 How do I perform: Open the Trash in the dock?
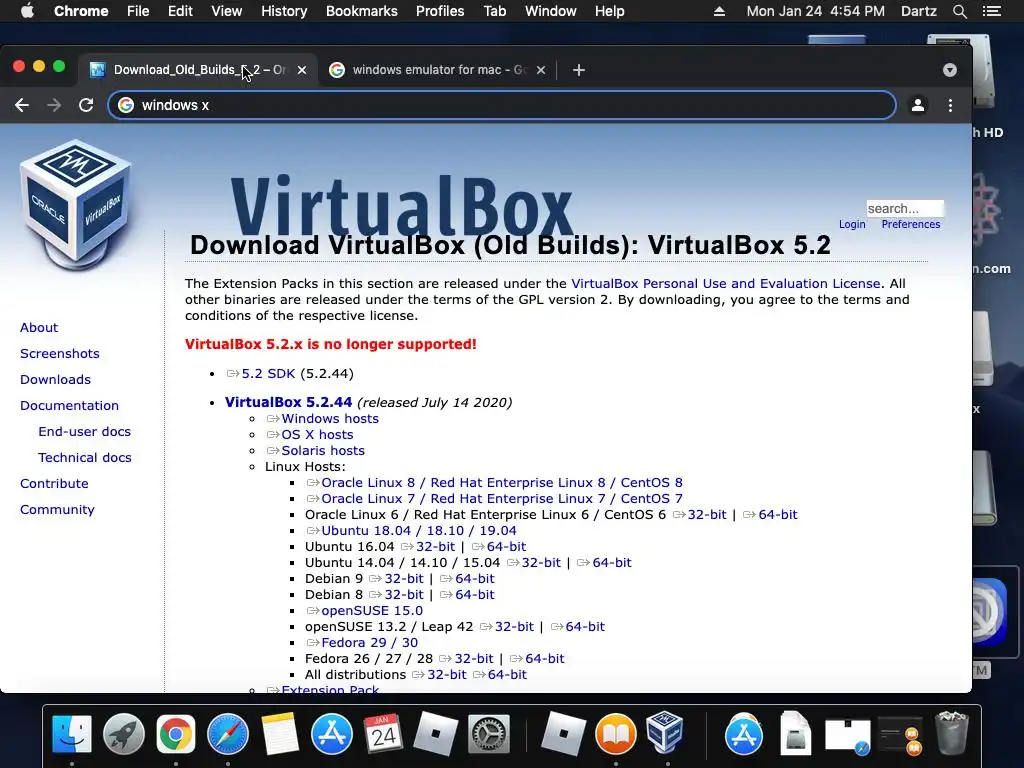pyautogui.click(x=952, y=733)
